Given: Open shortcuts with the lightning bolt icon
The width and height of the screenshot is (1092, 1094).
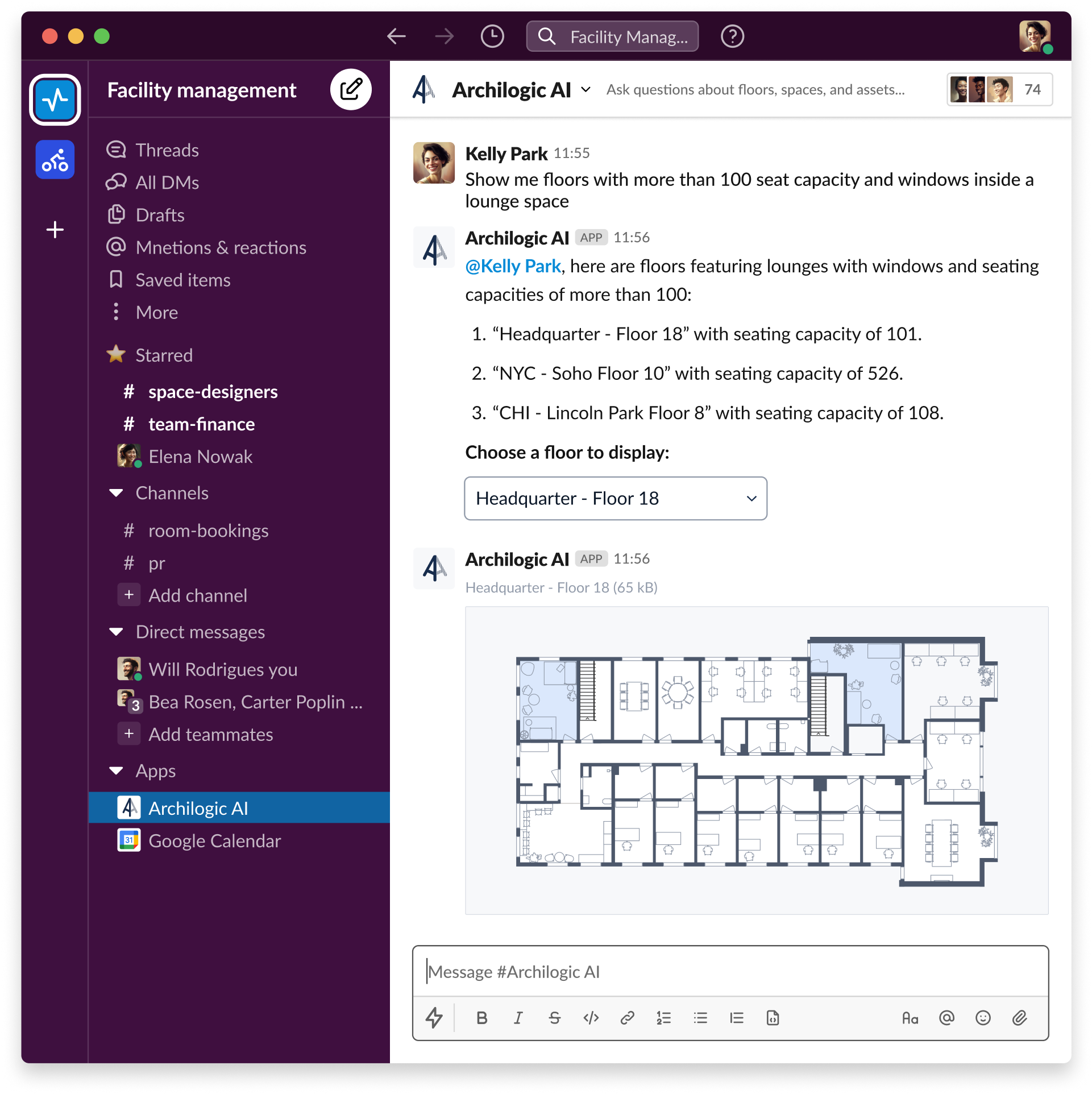Looking at the screenshot, I should click(435, 1018).
